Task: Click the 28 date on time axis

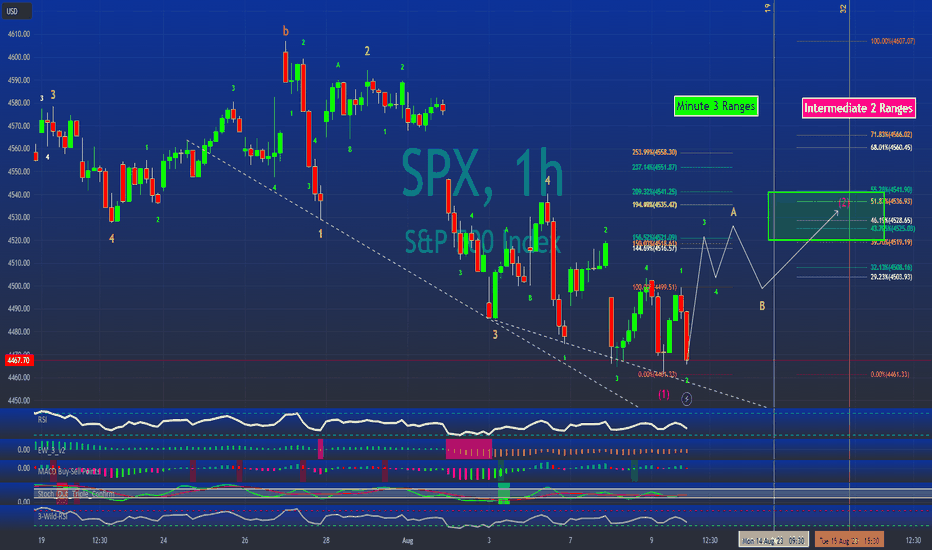Action: pos(326,540)
